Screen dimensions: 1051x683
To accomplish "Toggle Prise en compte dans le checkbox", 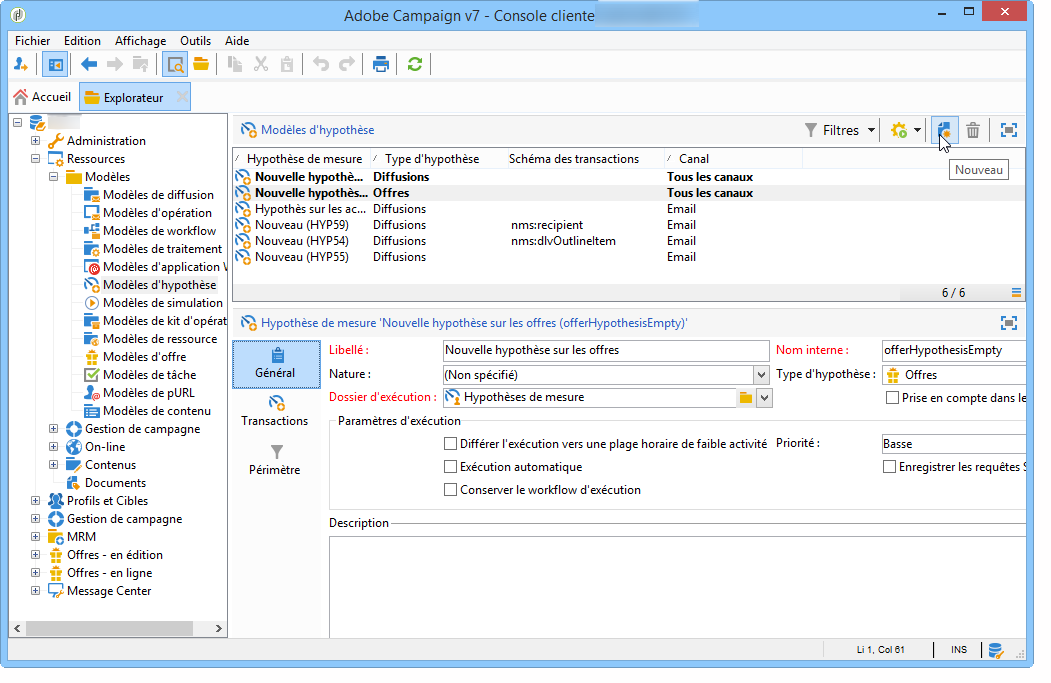I will 892,397.
